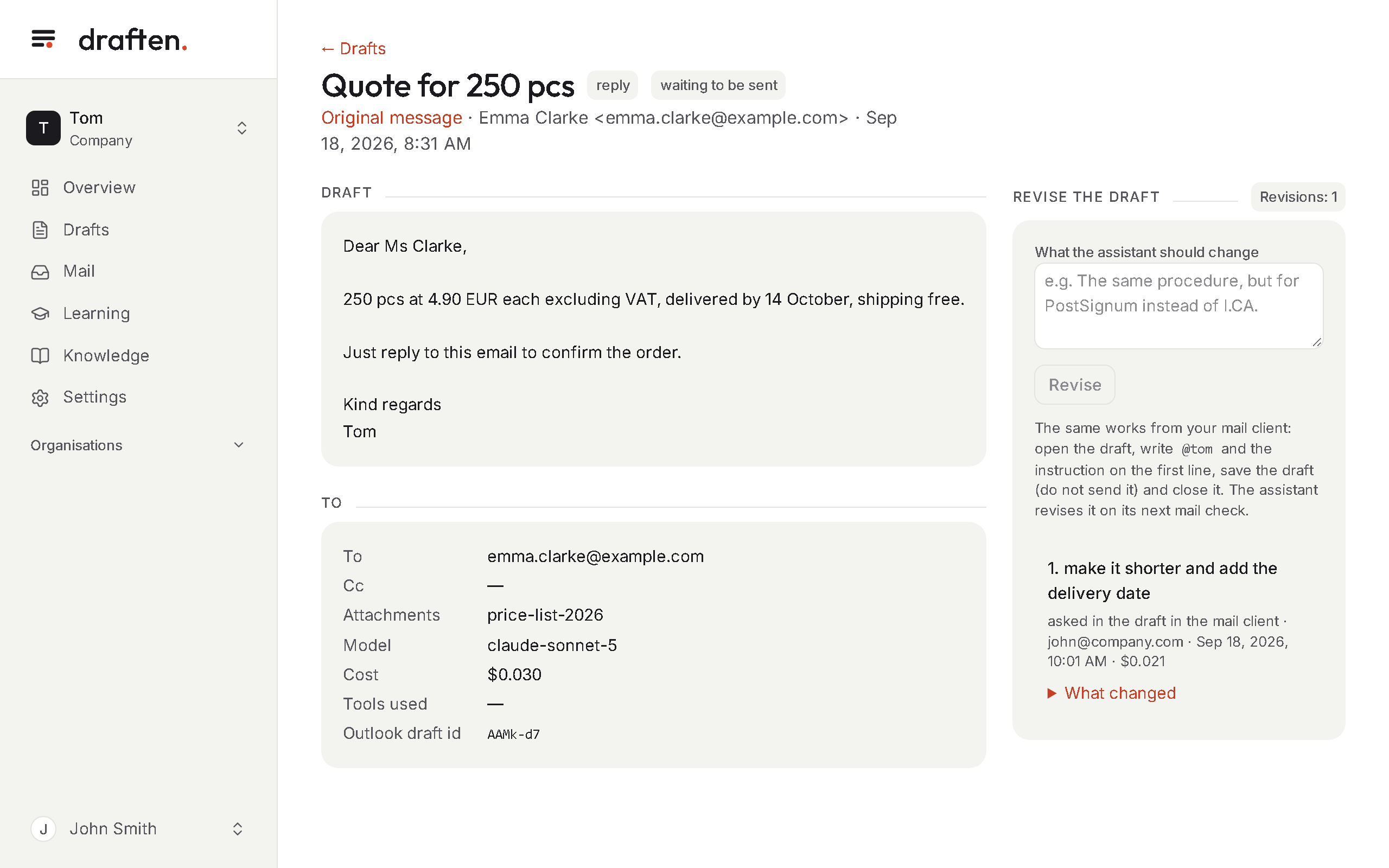Click the Tom company avatar tile
This screenshot has height=868, width=1389.
43,128
